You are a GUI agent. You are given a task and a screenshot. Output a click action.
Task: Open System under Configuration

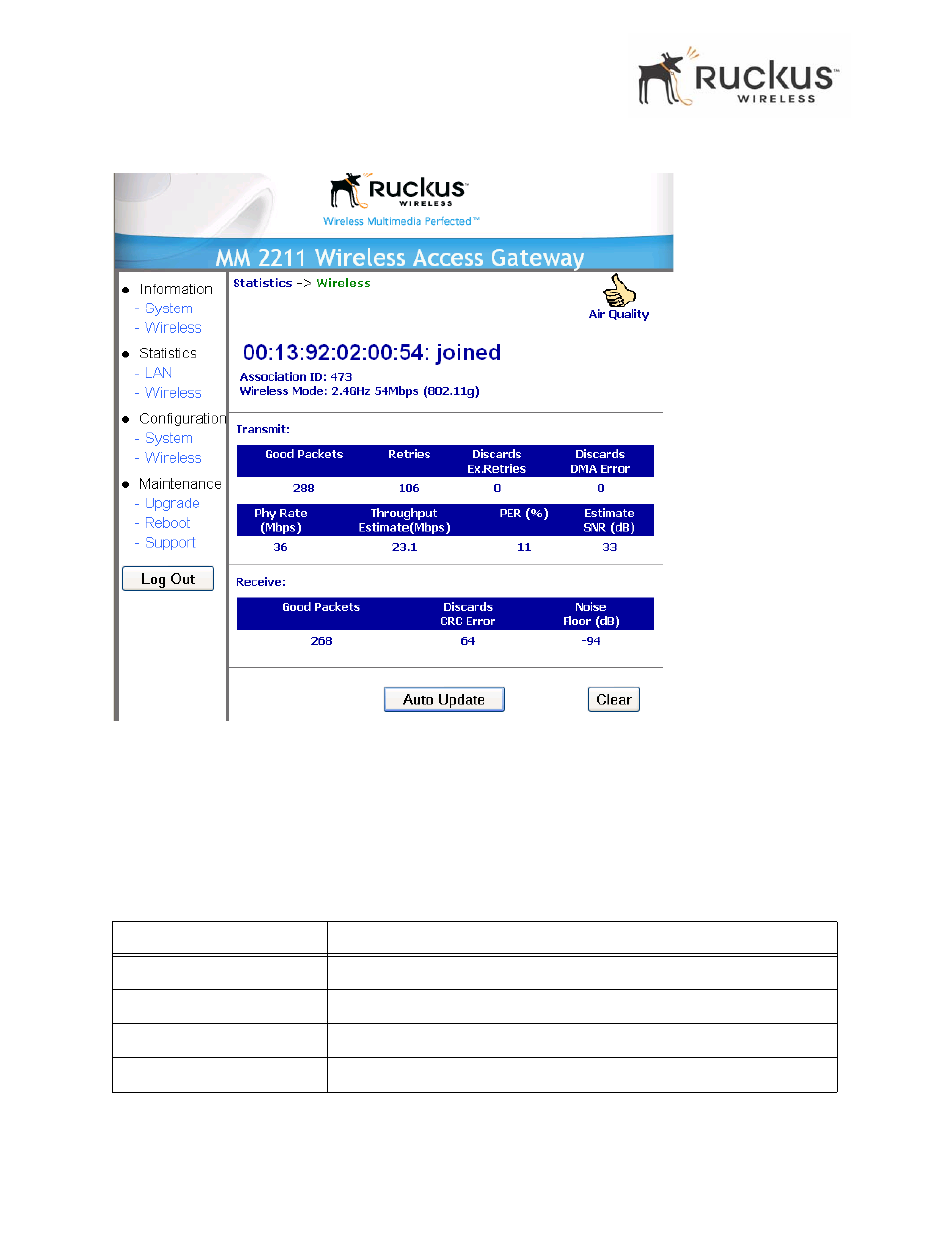pos(168,438)
